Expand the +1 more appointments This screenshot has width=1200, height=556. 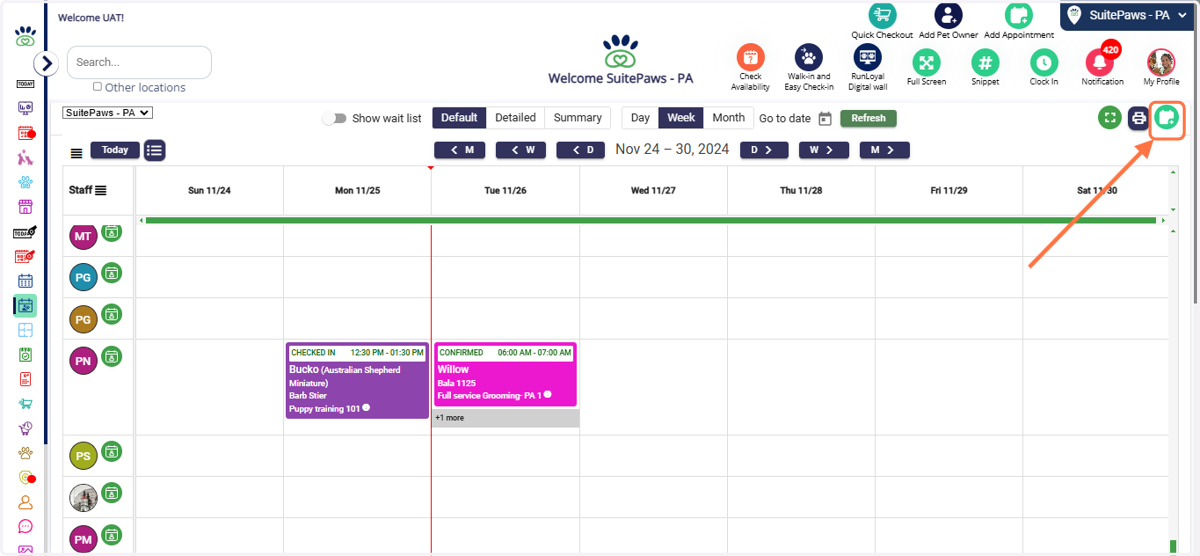pos(506,418)
